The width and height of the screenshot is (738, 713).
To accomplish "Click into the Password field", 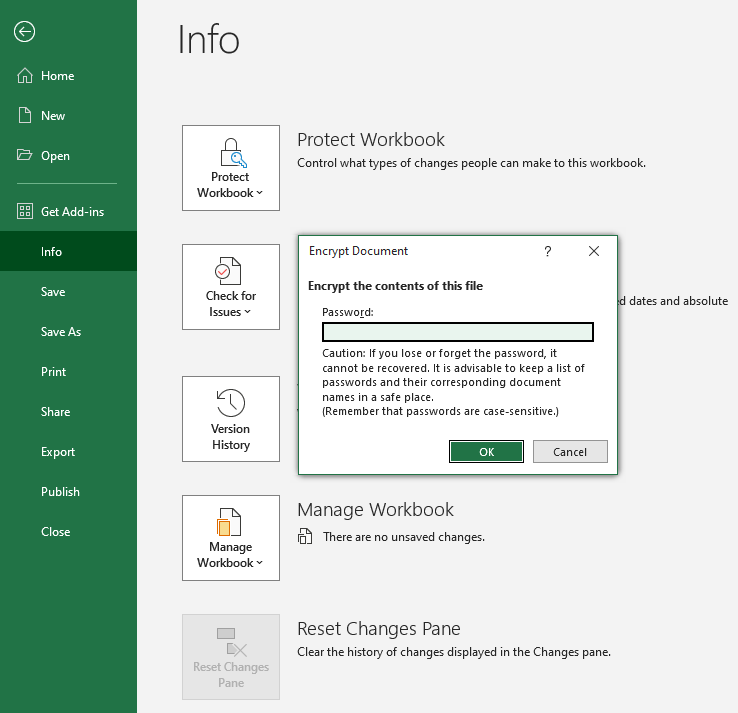I will 458,332.
